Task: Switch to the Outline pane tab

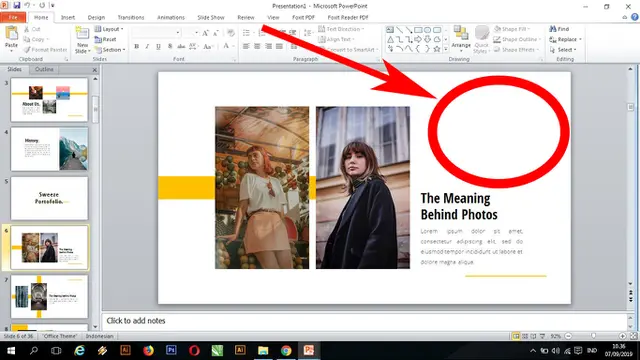Action: [x=44, y=69]
